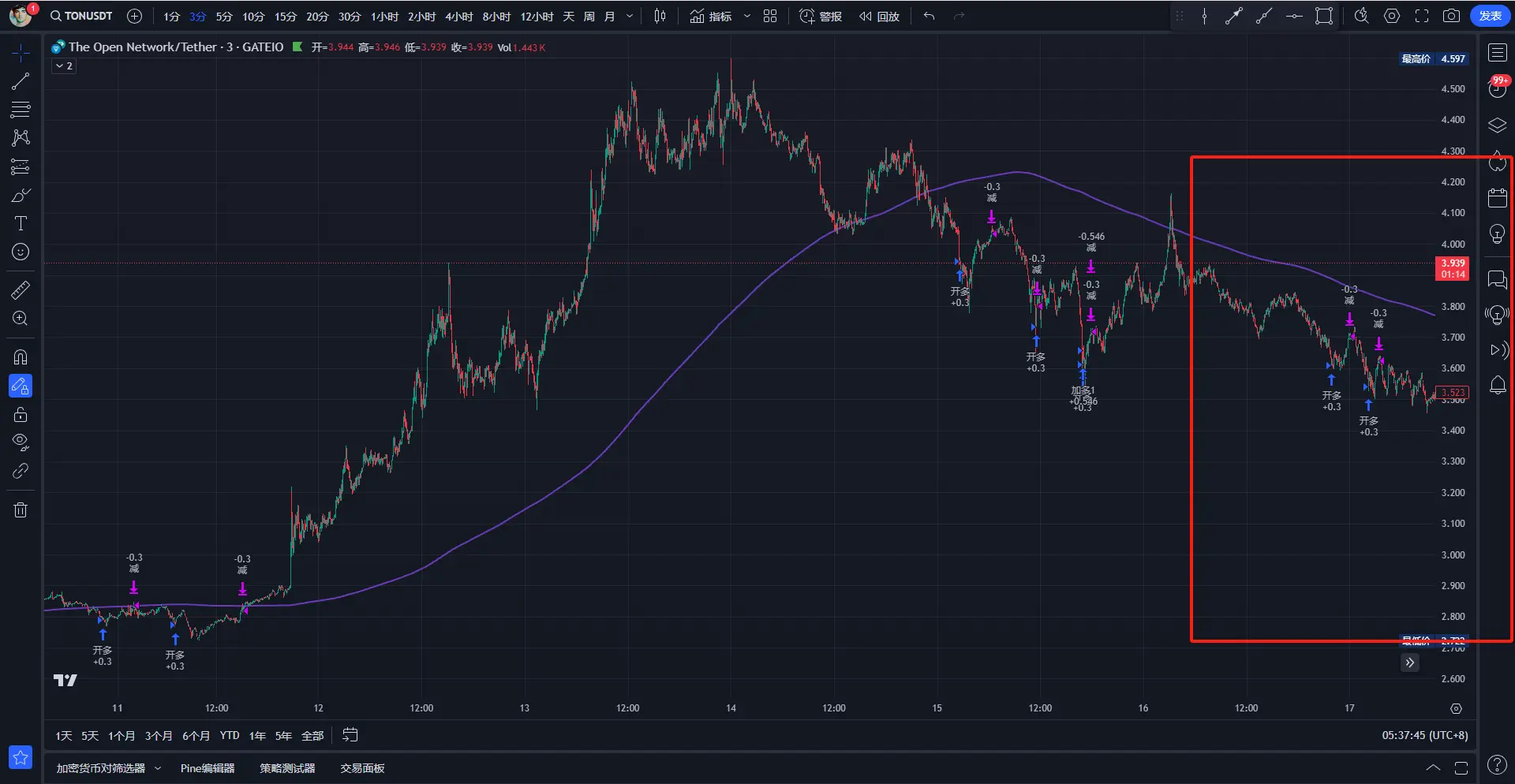
Task: Select the ruler measure tool
Action: click(21, 290)
